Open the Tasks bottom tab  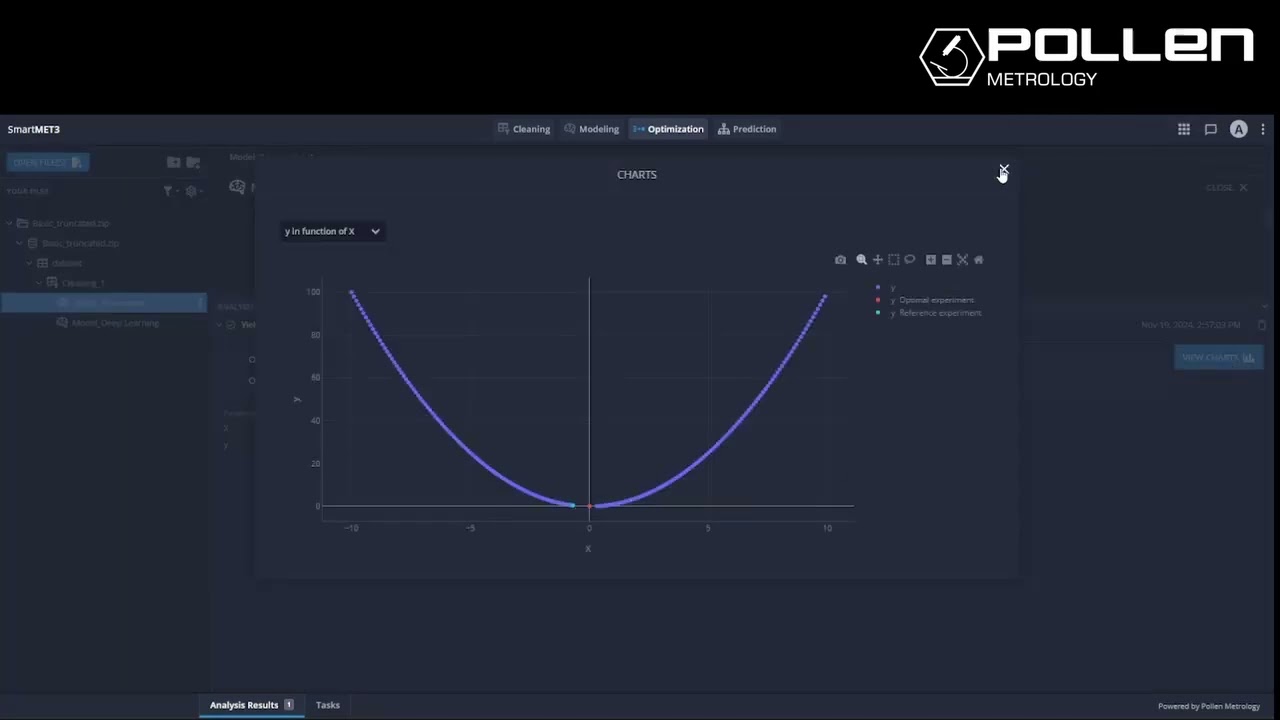click(328, 705)
